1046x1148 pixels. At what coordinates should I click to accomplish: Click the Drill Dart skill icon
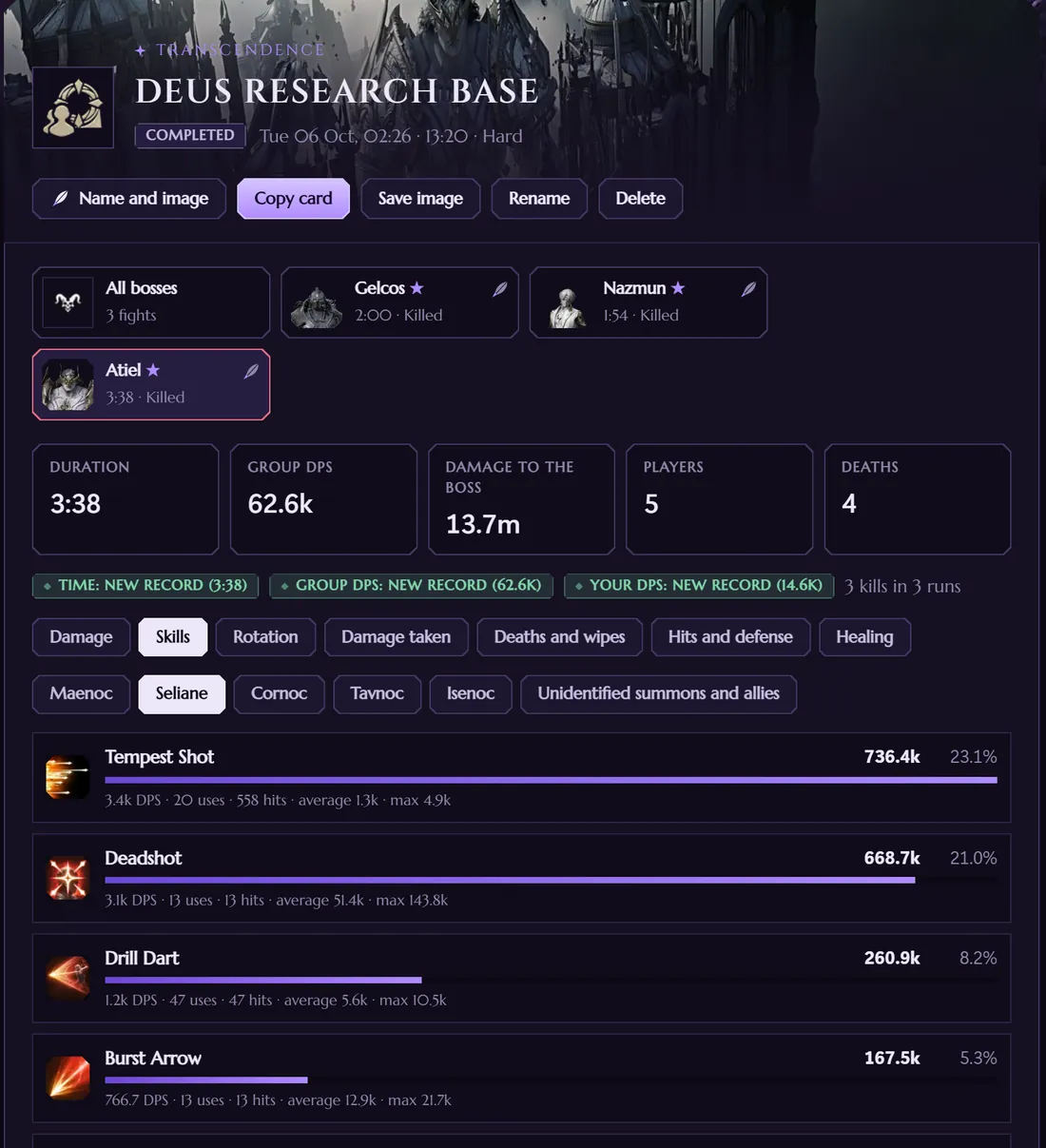click(x=68, y=978)
